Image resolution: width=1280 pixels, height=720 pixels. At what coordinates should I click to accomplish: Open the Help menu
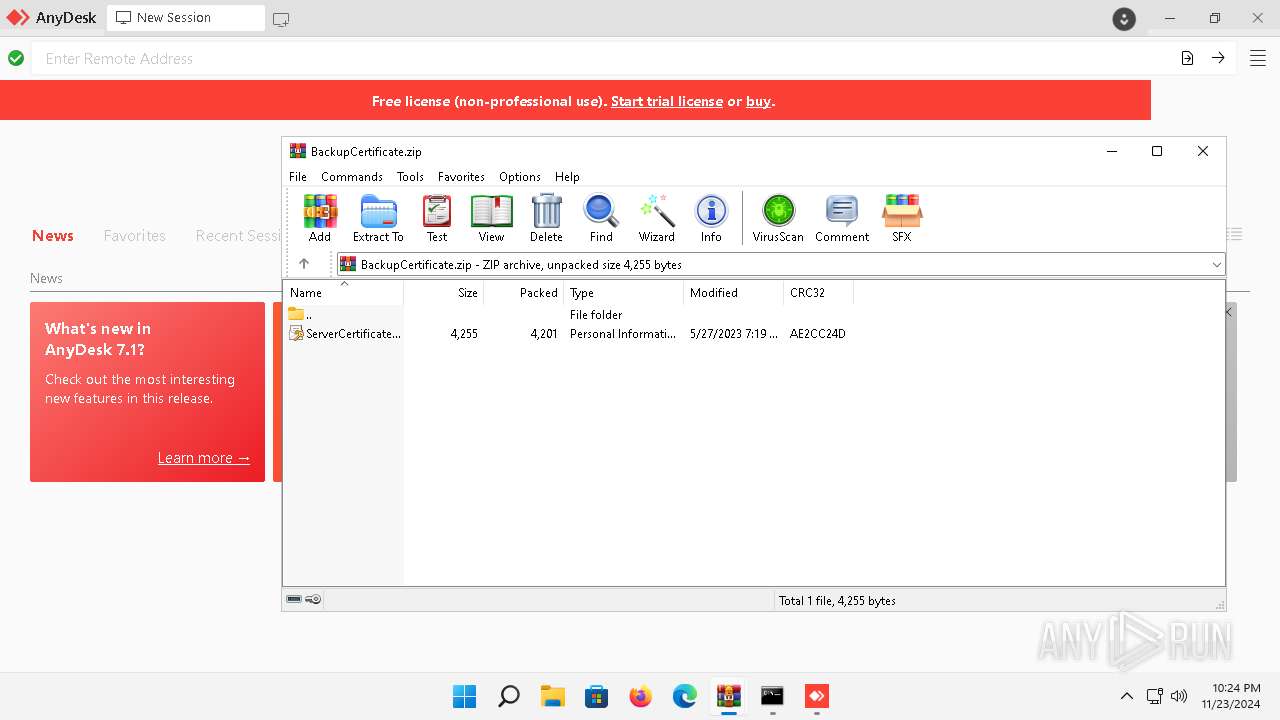pyautogui.click(x=567, y=176)
